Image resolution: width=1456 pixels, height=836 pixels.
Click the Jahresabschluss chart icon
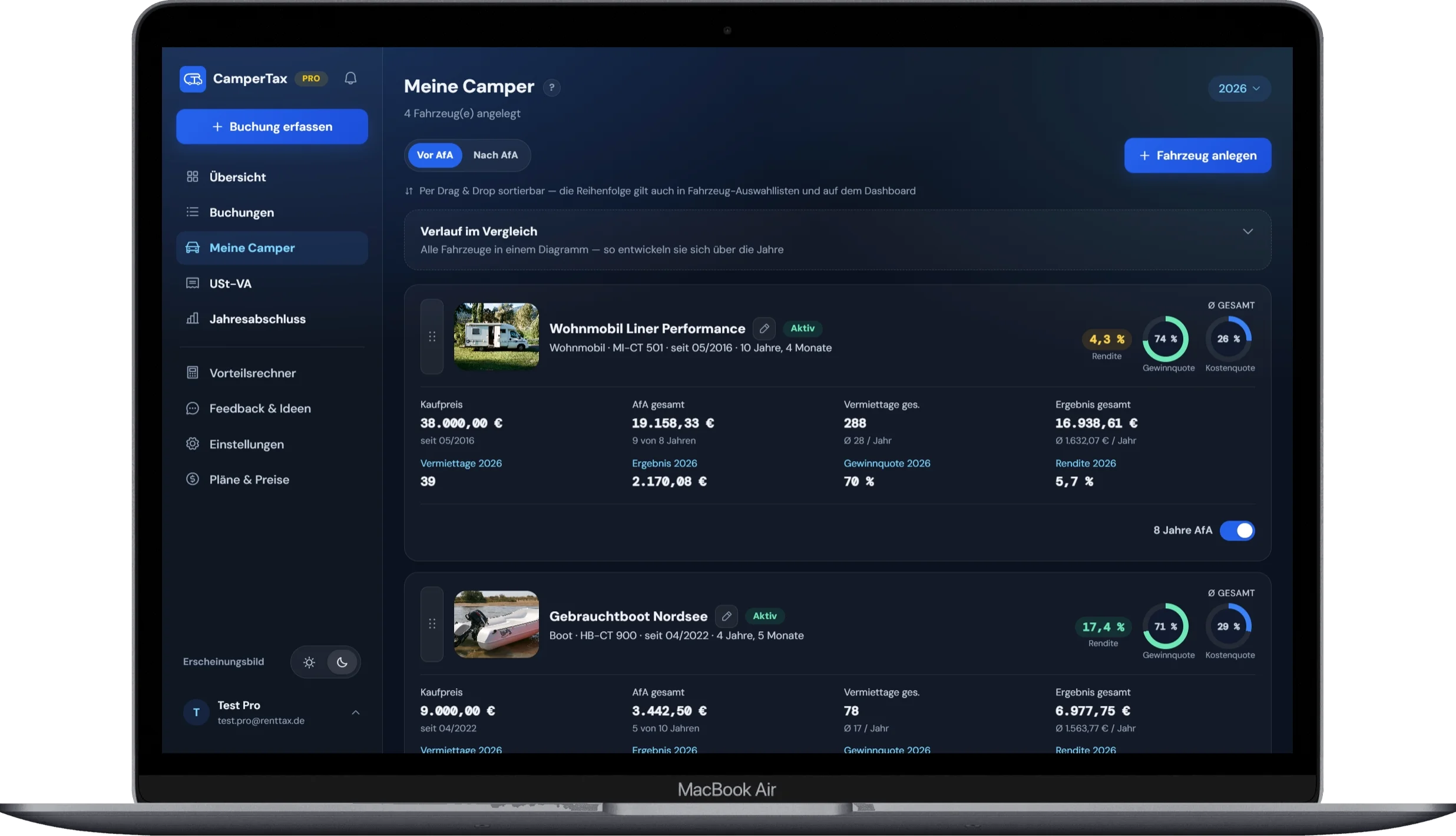pyautogui.click(x=193, y=319)
